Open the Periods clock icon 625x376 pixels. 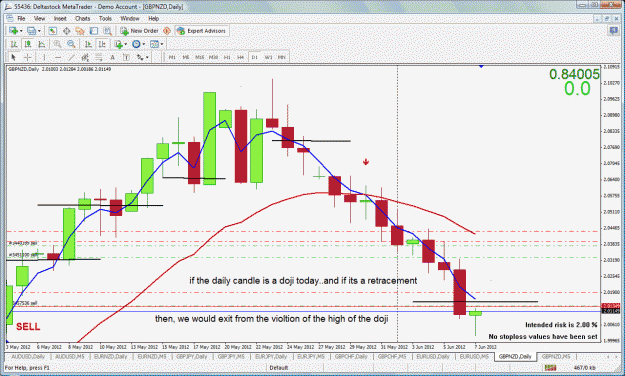click(136, 44)
